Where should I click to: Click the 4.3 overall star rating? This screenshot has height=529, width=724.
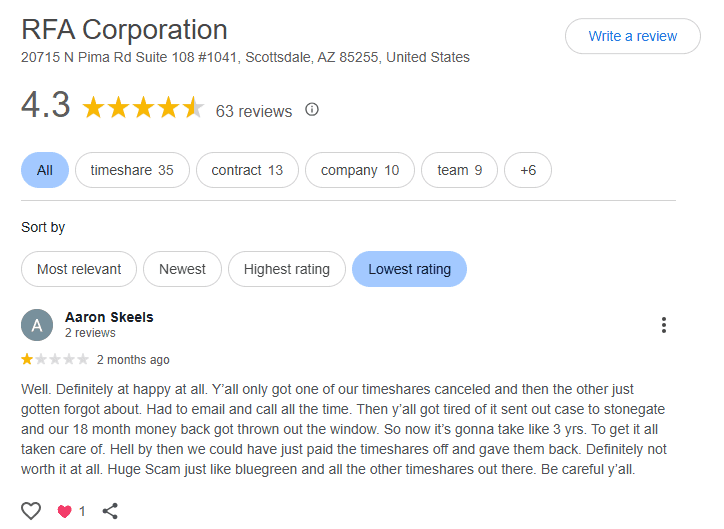click(142, 108)
